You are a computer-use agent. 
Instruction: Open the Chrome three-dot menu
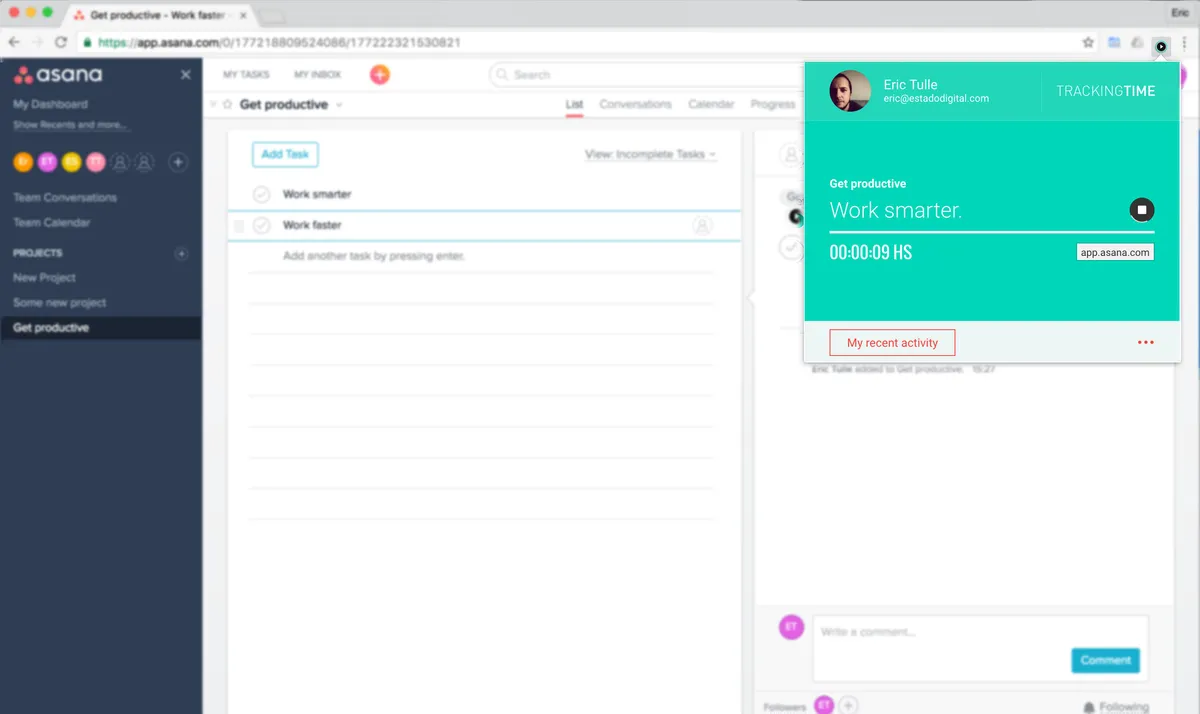pos(1184,44)
